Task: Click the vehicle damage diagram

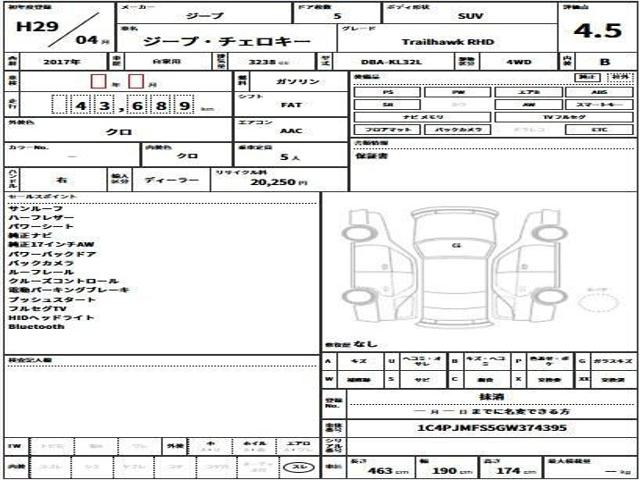Action: 455,267
